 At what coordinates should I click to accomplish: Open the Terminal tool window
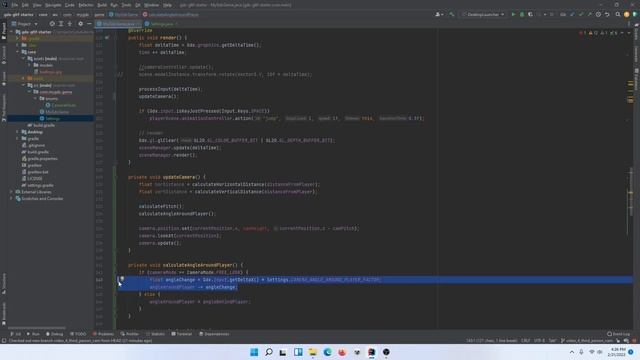coord(182,334)
